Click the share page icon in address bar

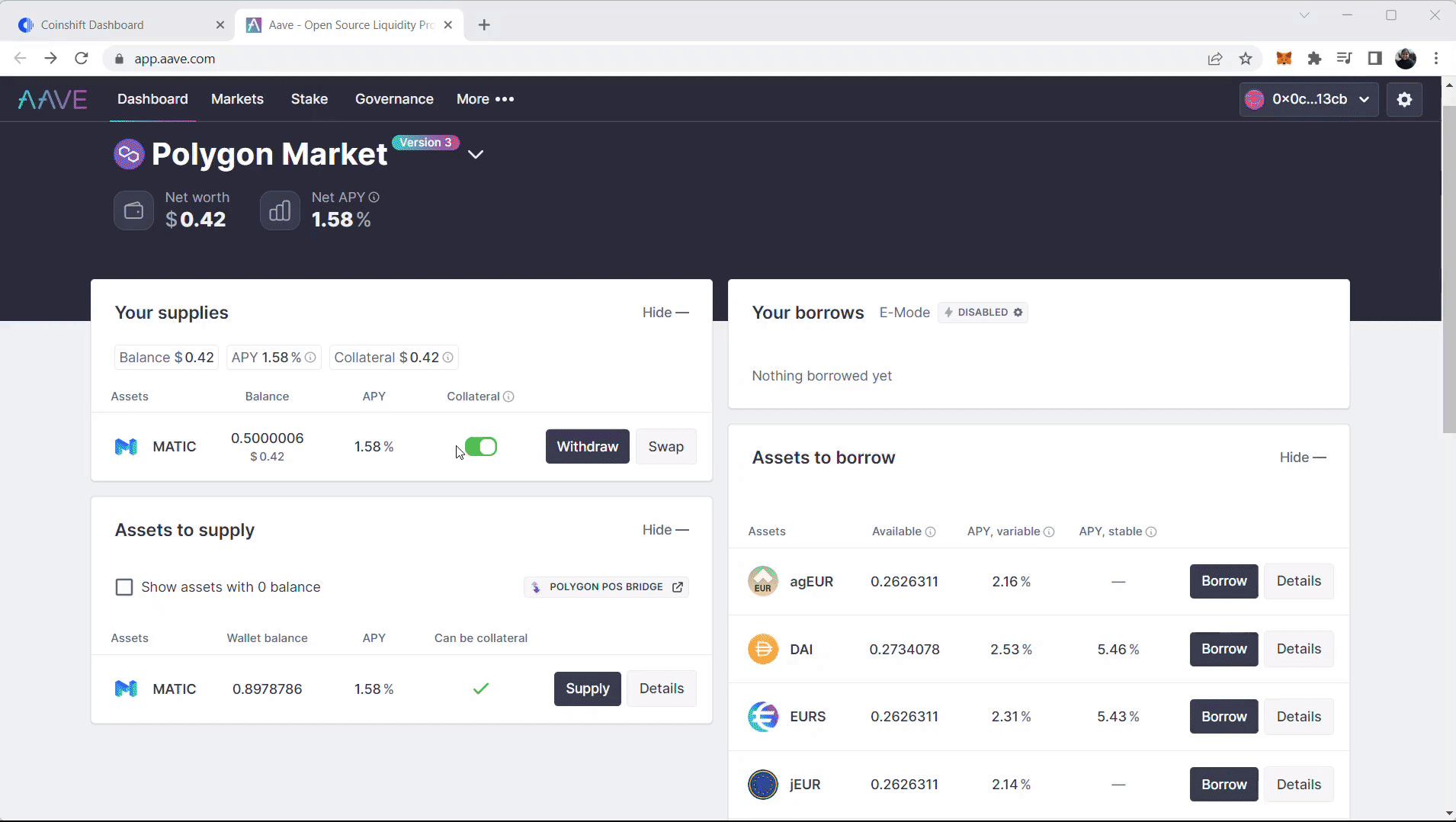point(1215,59)
